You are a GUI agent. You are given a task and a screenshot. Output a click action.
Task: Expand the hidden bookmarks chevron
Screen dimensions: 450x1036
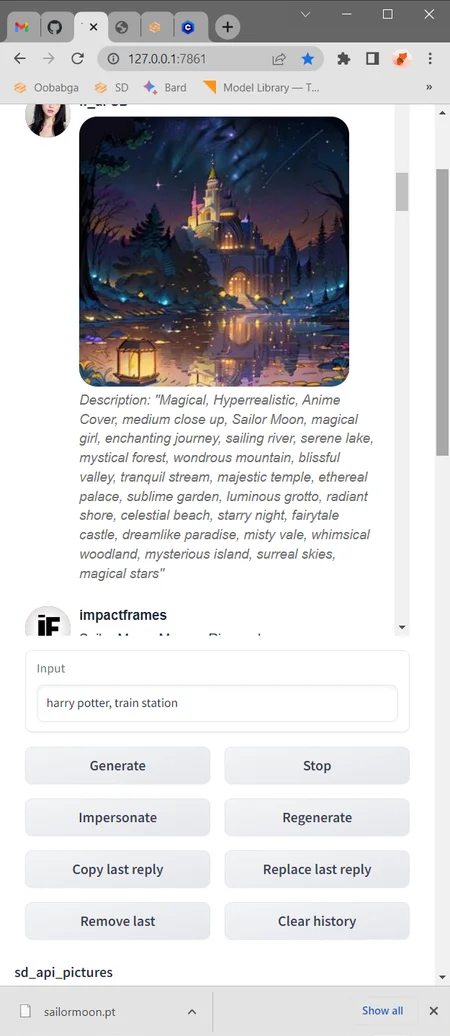pyautogui.click(x=429, y=87)
